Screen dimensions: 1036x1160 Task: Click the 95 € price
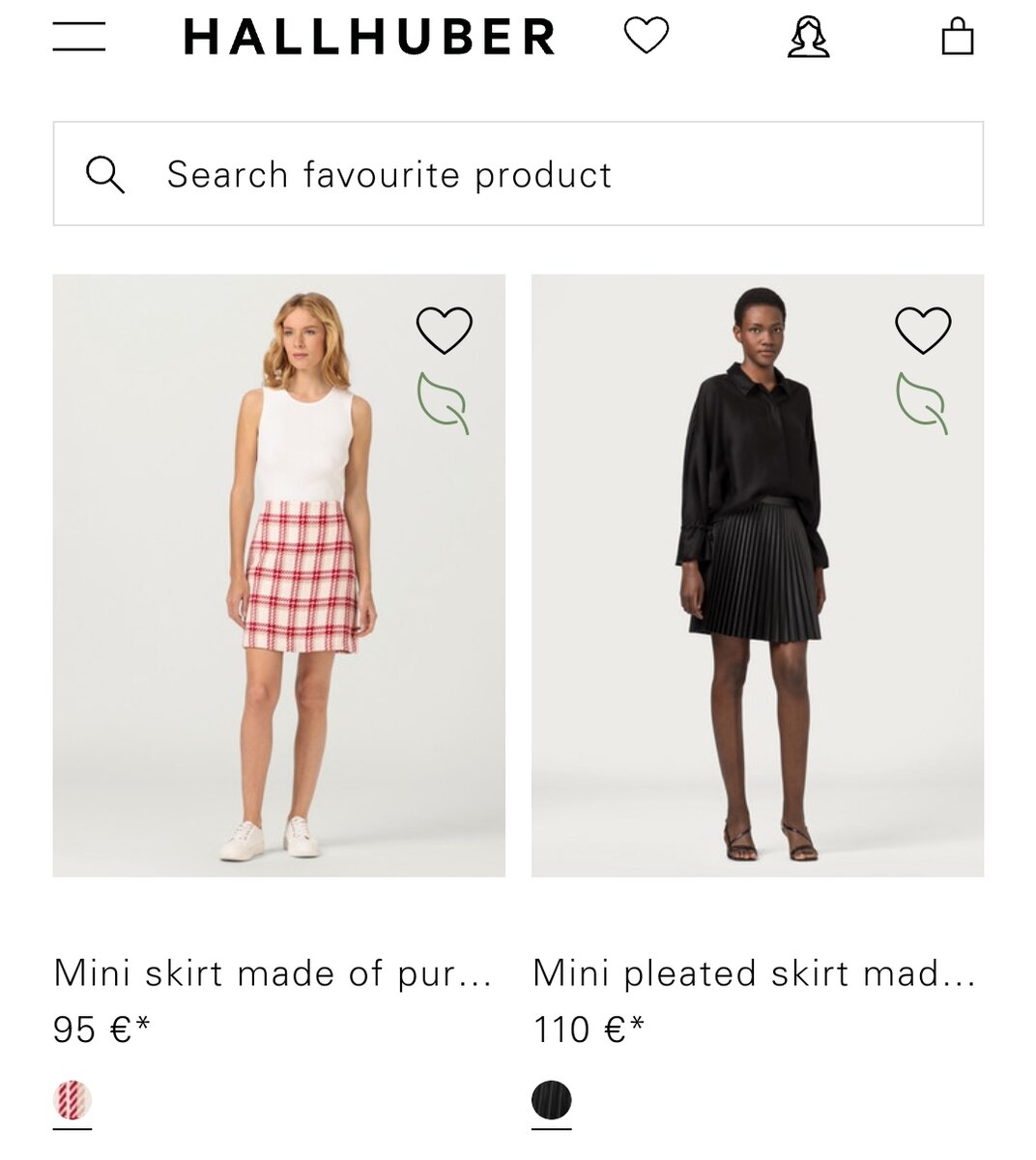click(x=92, y=1029)
